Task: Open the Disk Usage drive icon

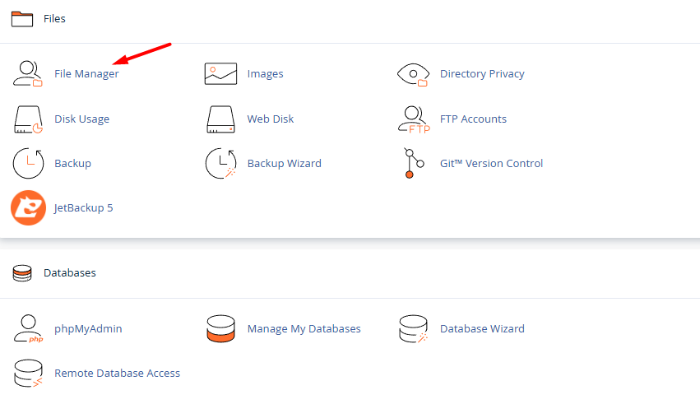Action: coord(27,119)
